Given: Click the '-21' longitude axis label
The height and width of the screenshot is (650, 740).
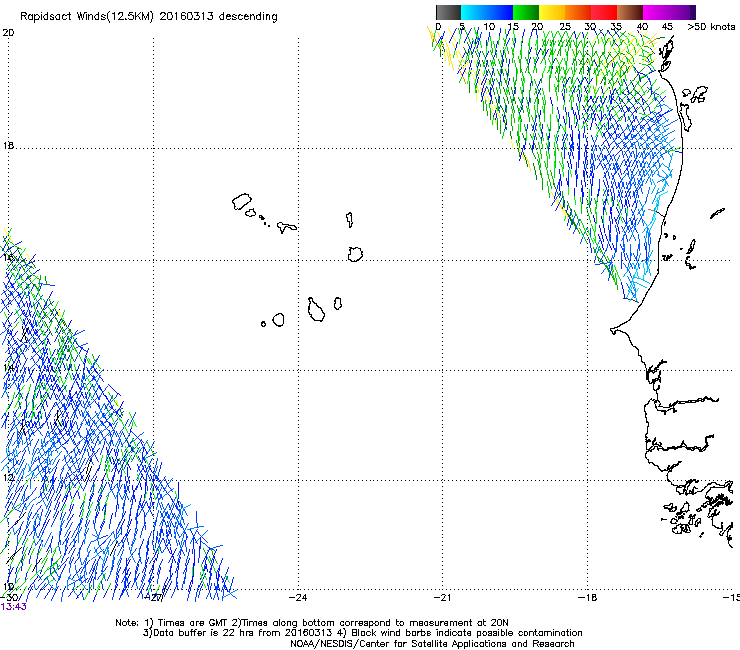Looking at the screenshot, I should click(442, 598).
